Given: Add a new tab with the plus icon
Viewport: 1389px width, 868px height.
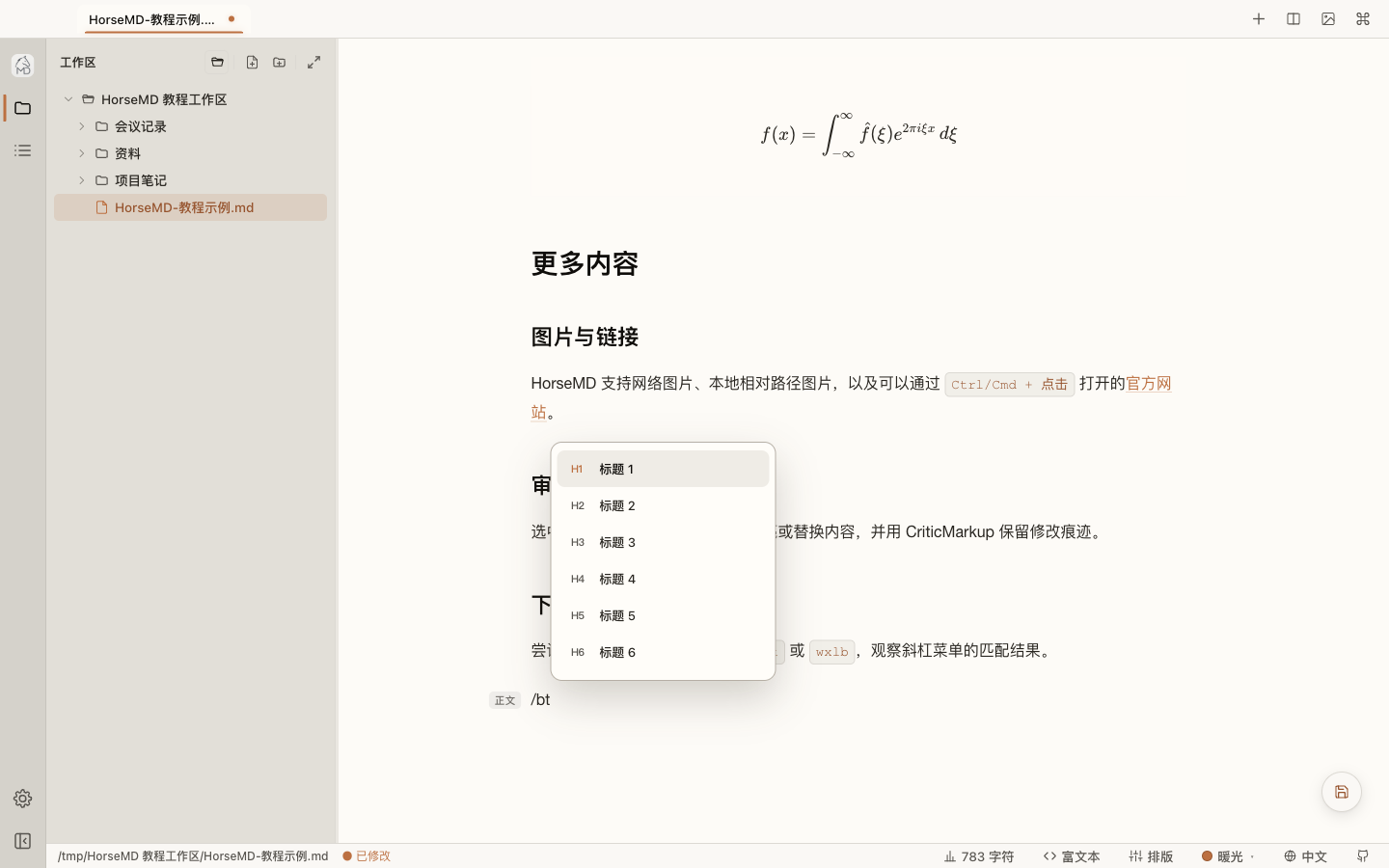Looking at the screenshot, I should click(1259, 19).
